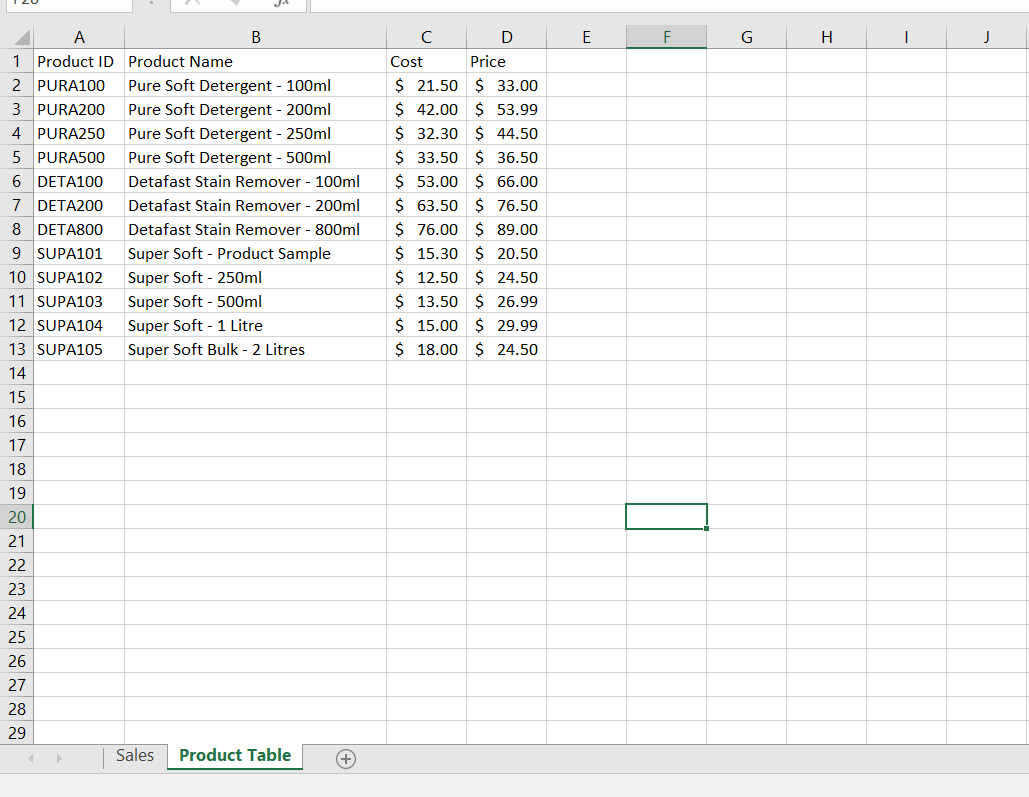This screenshot has height=797, width=1029.
Task: Click the Product Name header cell
Action: point(256,61)
